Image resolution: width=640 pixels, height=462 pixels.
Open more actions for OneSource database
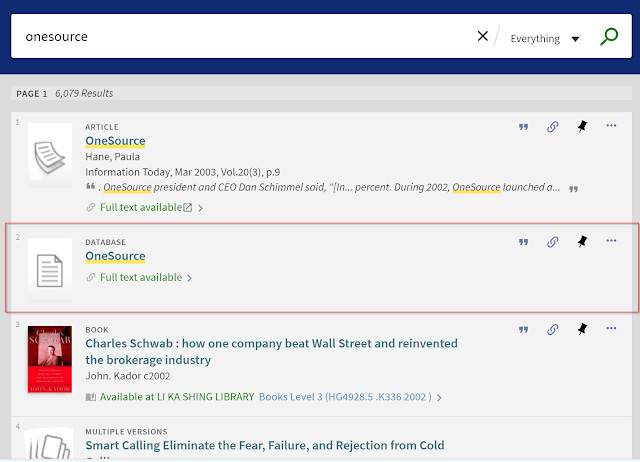coord(611,241)
